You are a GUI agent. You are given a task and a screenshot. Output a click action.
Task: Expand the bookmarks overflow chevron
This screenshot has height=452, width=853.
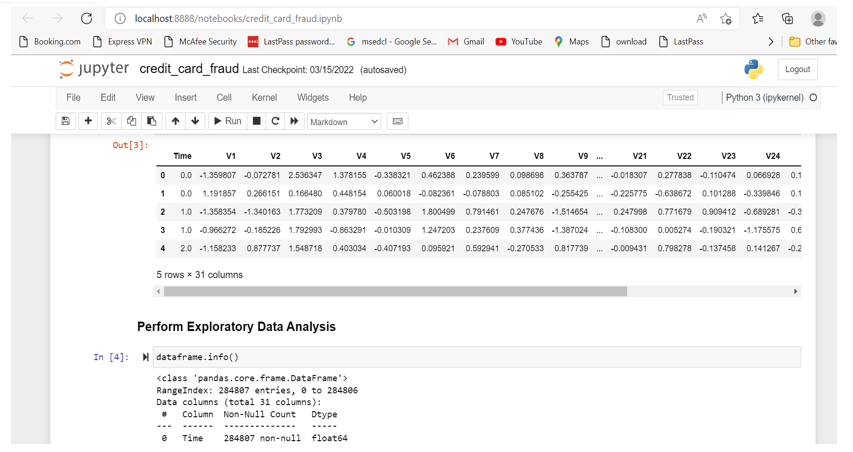pos(770,41)
